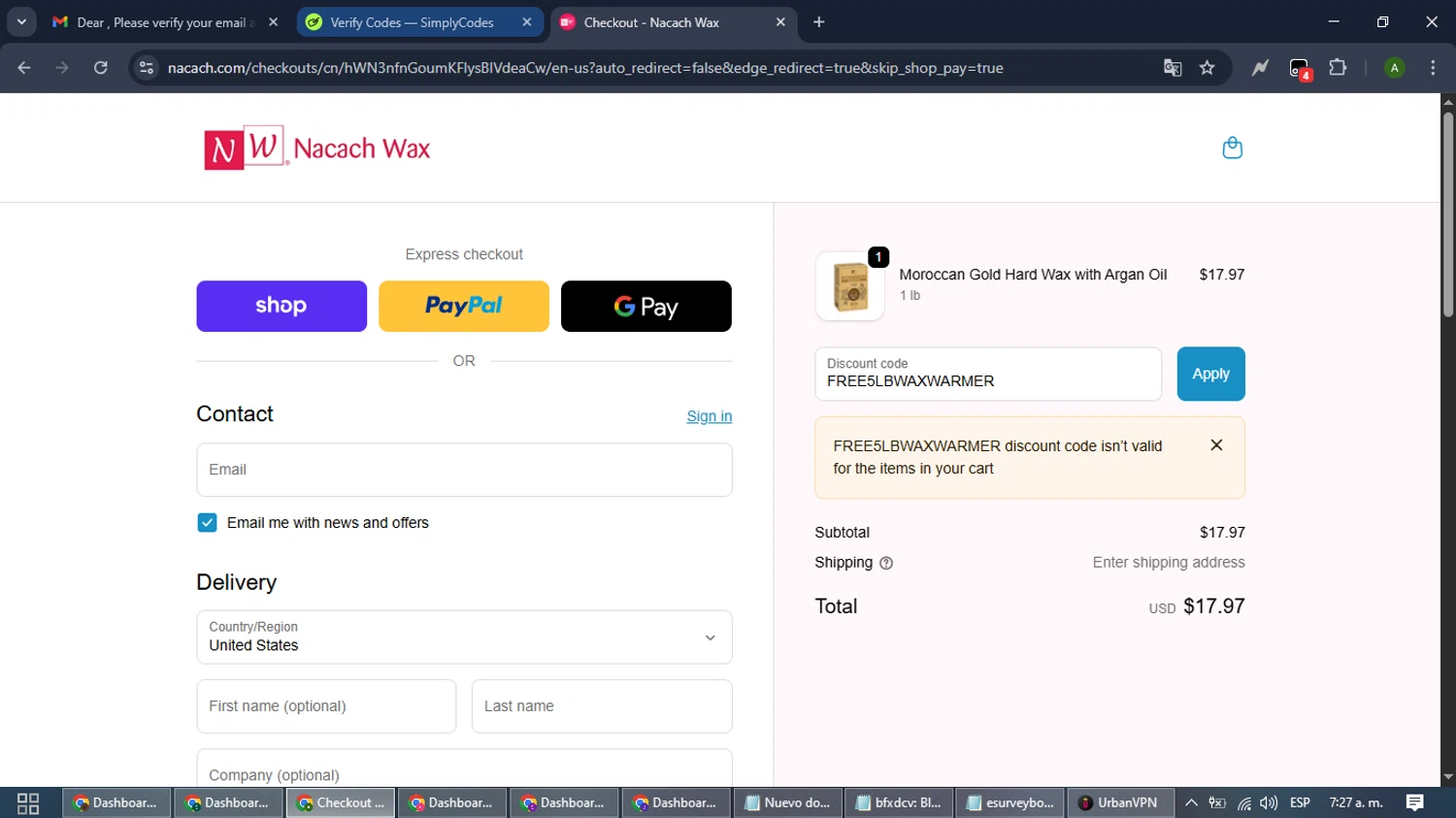Click the translate page icon
This screenshot has width=1456, height=818.
[x=1173, y=68]
